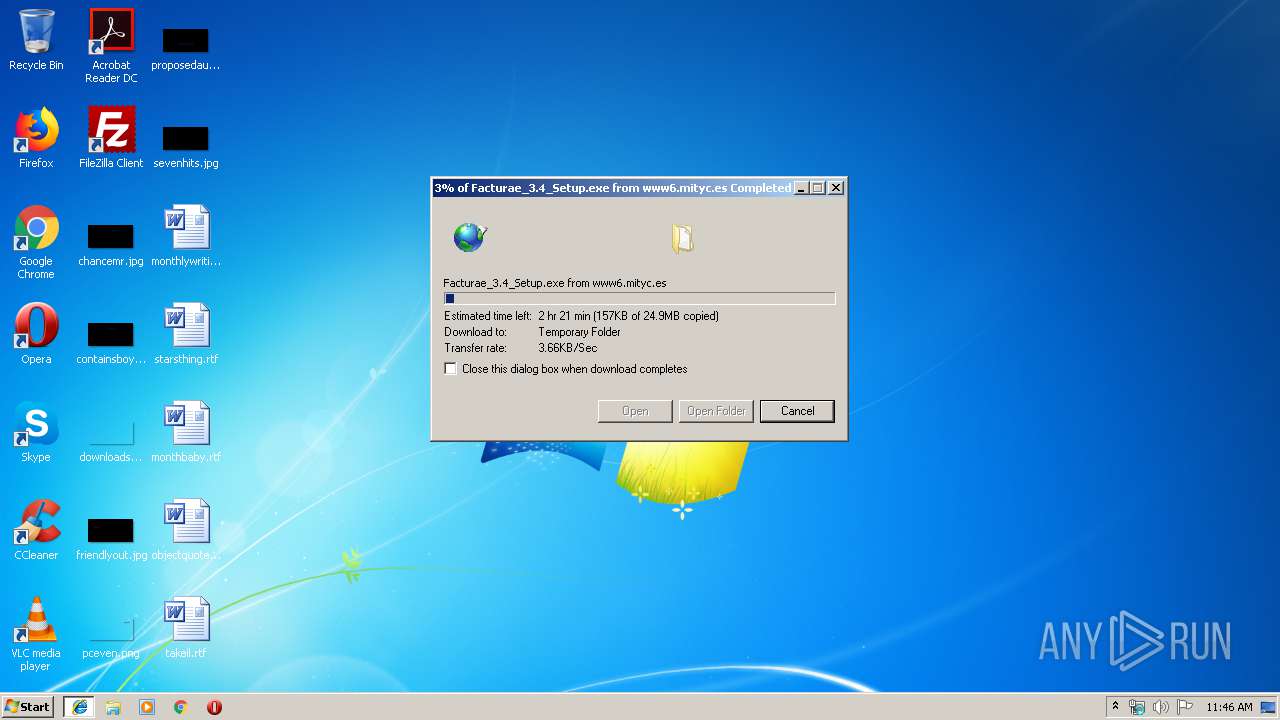This screenshot has height=720, width=1280.
Task: Launch CCleaner desktop shortcut
Action: [x=36, y=530]
